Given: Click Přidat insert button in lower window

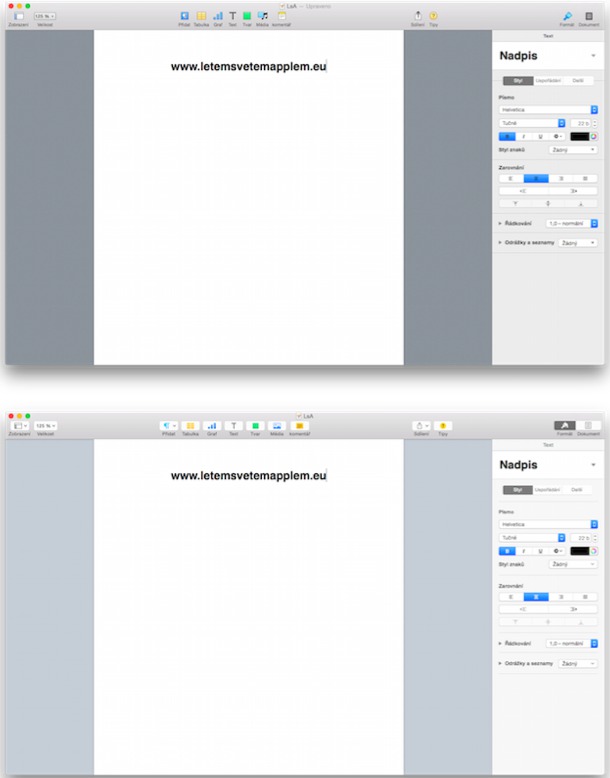Looking at the screenshot, I should pos(169,426).
